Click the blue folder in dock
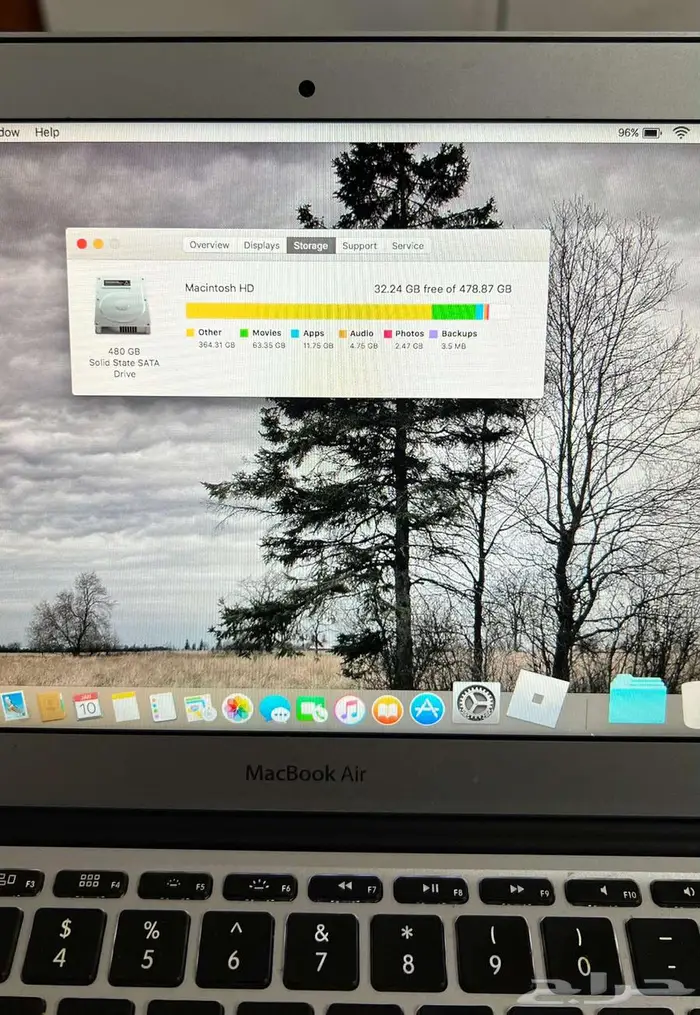Screen dimensions: 700x1015 tap(637, 699)
